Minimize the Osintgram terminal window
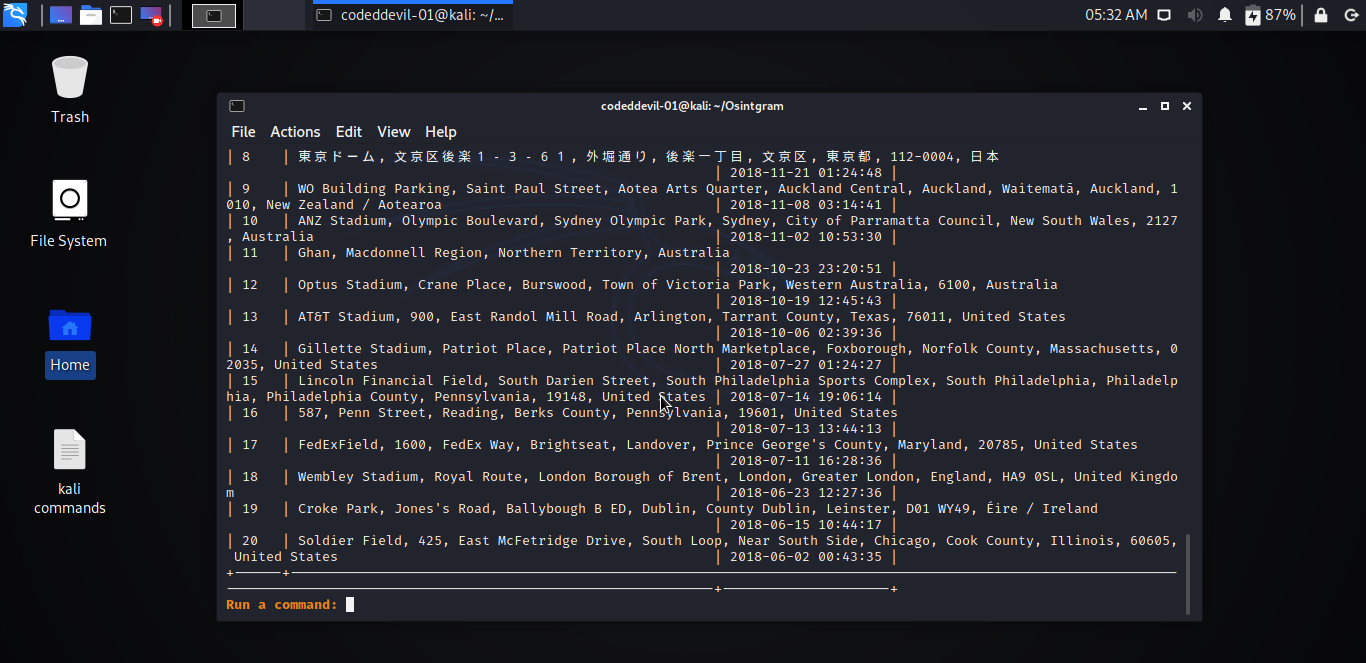The width and height of the screenshot is (1366, 663). coord(1142,106)
